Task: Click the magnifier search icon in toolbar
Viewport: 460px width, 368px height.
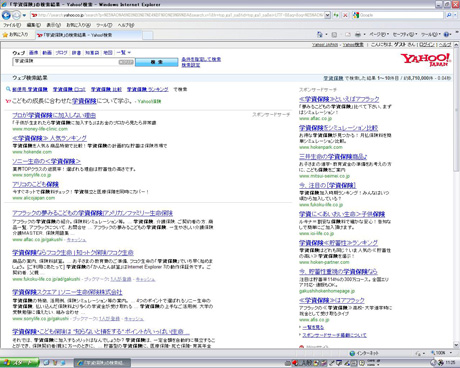Action: tap(449, 15)
